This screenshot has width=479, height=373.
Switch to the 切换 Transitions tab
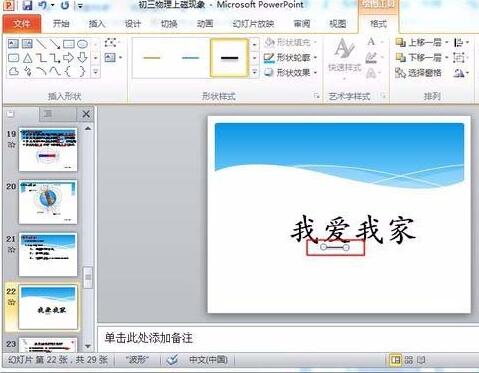pyautogui.click(x=169, y=24)
